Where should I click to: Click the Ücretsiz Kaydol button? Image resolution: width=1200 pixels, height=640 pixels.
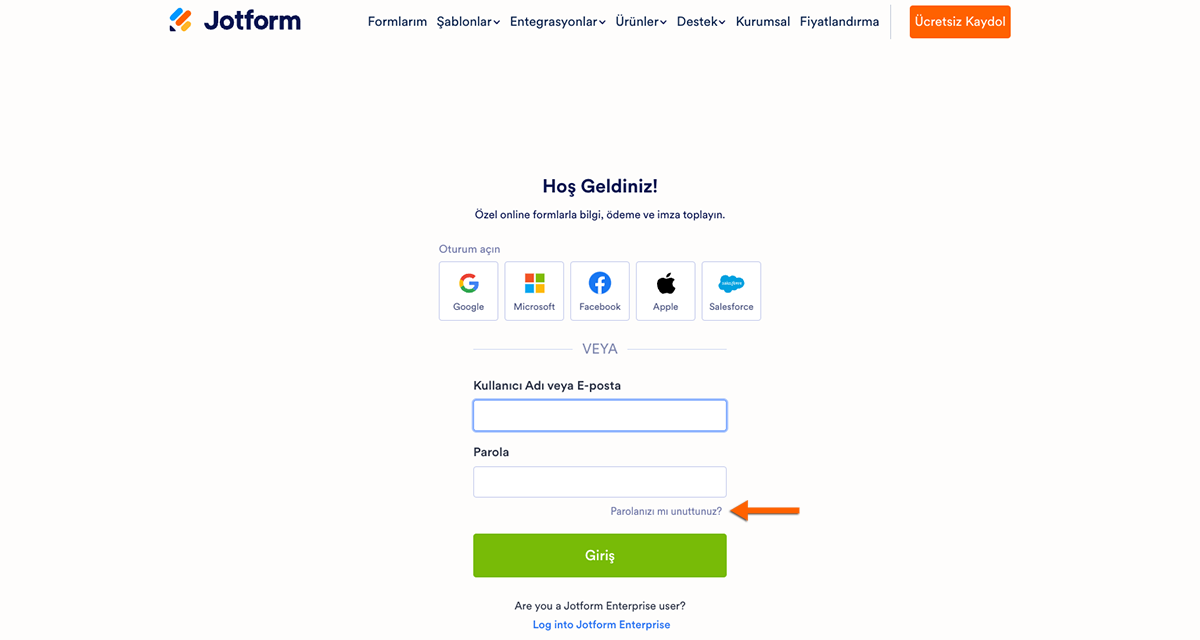[x=960, y=22]
